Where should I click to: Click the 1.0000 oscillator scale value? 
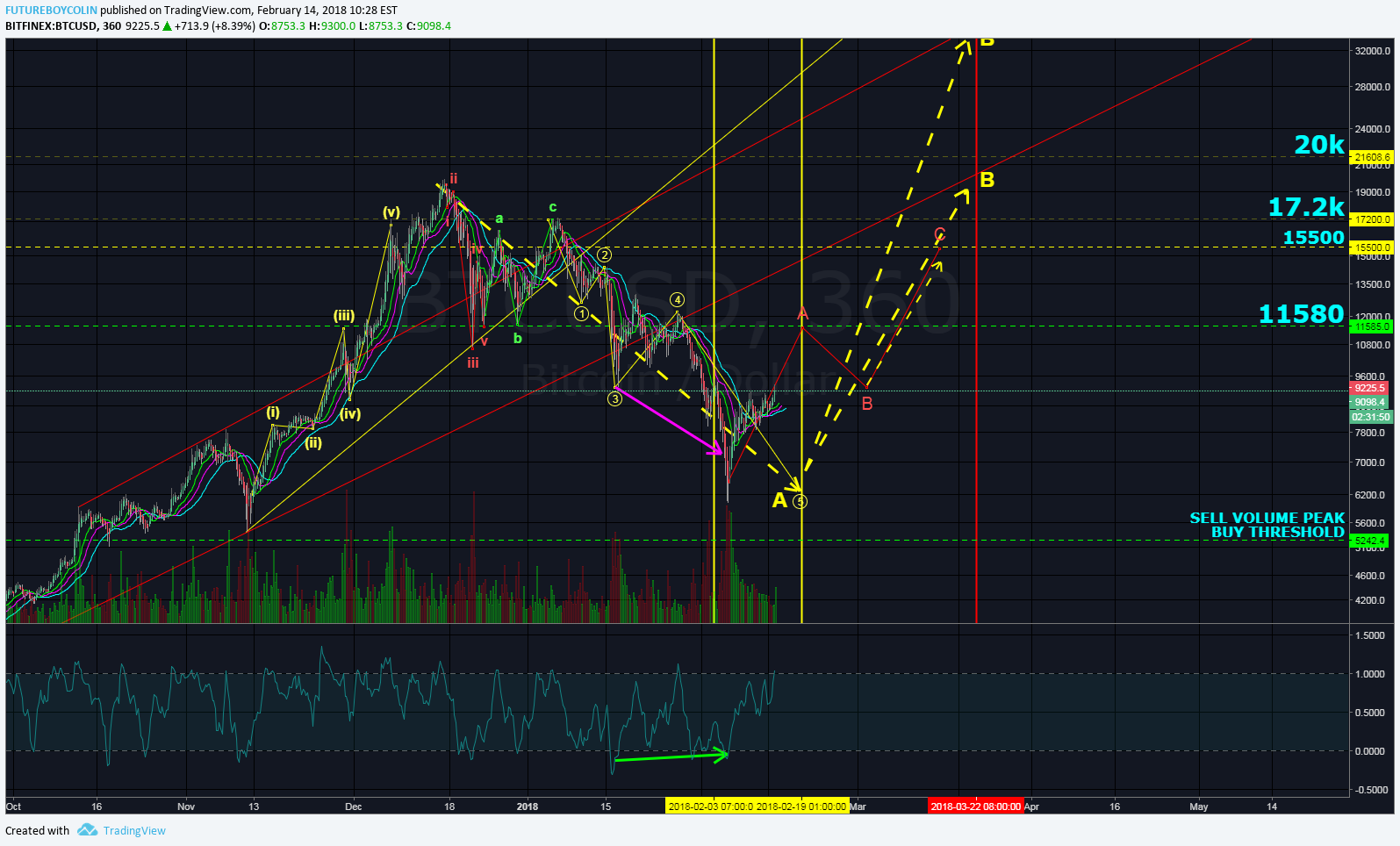point(1370,674)
